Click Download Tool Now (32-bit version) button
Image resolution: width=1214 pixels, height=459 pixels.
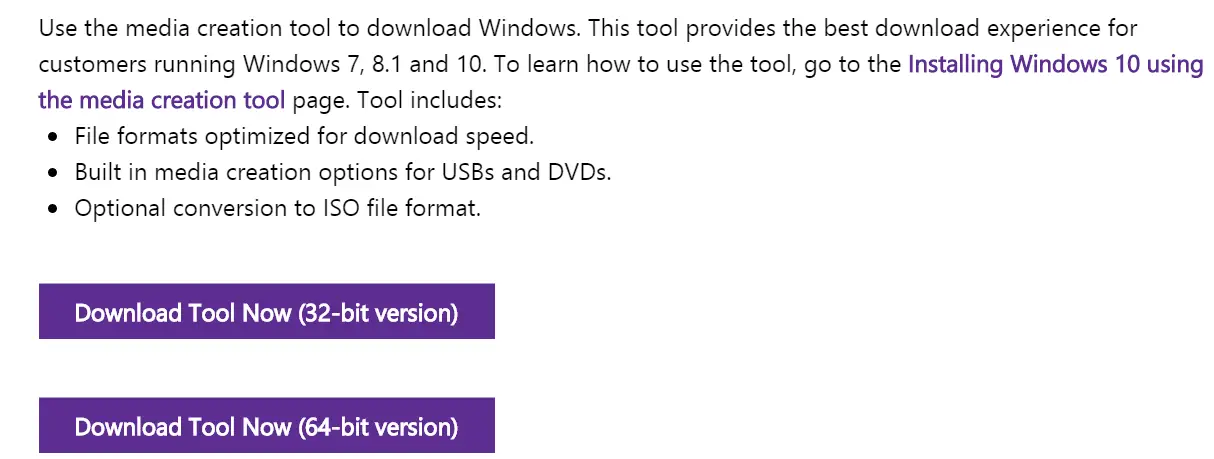pos(266,312)
